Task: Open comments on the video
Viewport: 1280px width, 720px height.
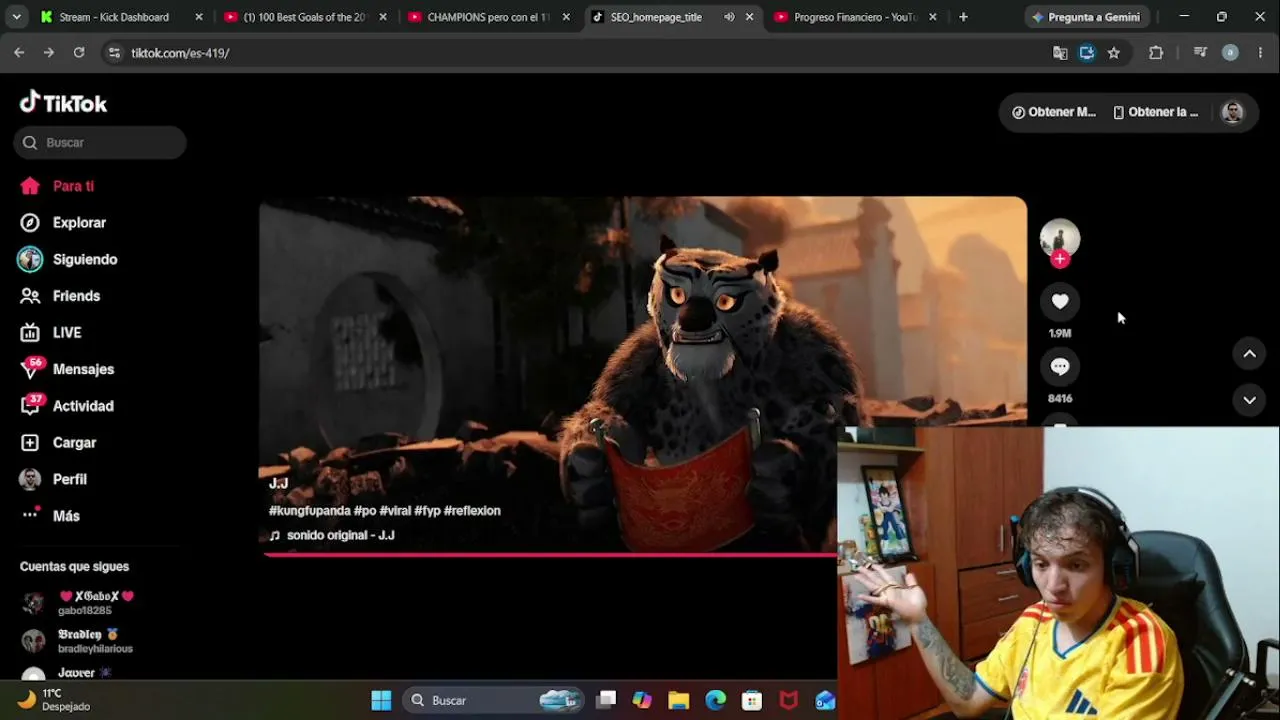Action: [1060, 367]
